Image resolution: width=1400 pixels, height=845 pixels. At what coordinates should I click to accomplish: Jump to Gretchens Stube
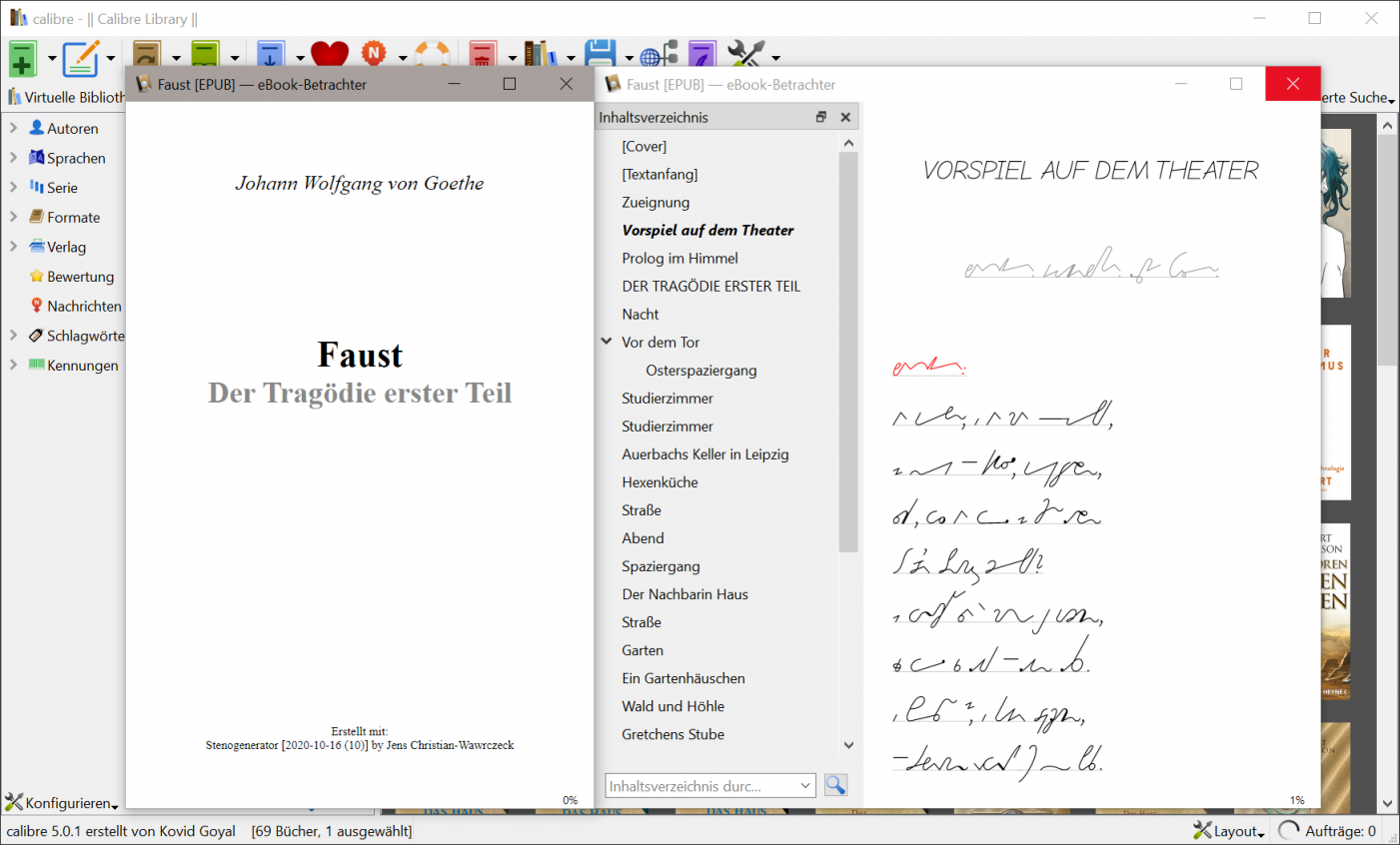(673, 733)
